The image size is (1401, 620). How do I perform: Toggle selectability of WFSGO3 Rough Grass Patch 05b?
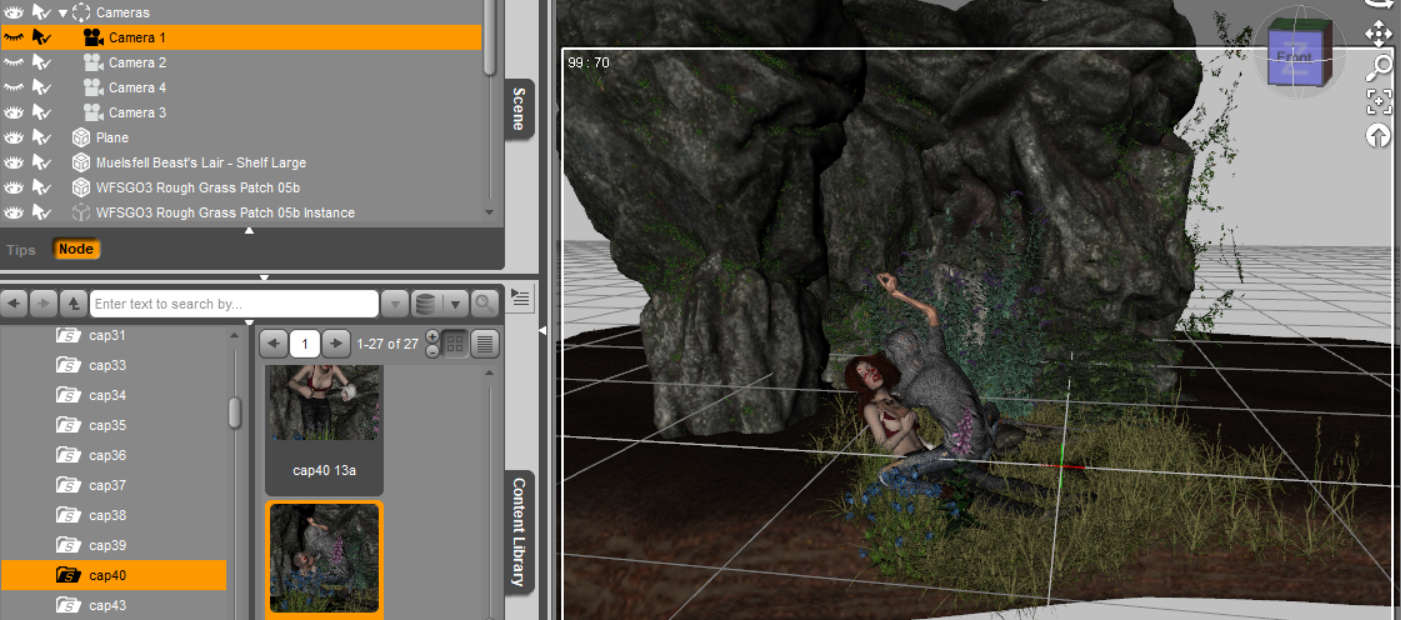click(41, 188)
